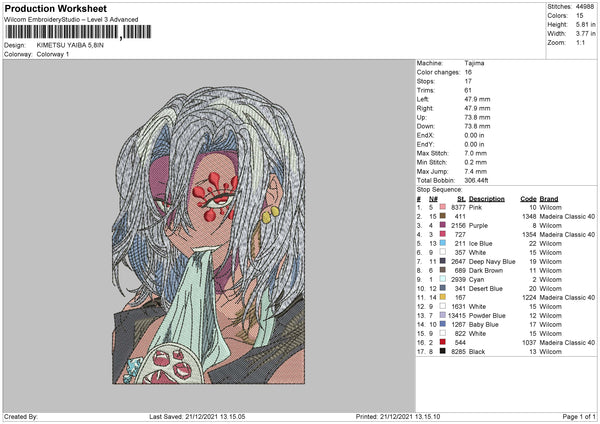Choose the Powder Blue swatch
The image size is (600, 424).
tap(443, 315)
